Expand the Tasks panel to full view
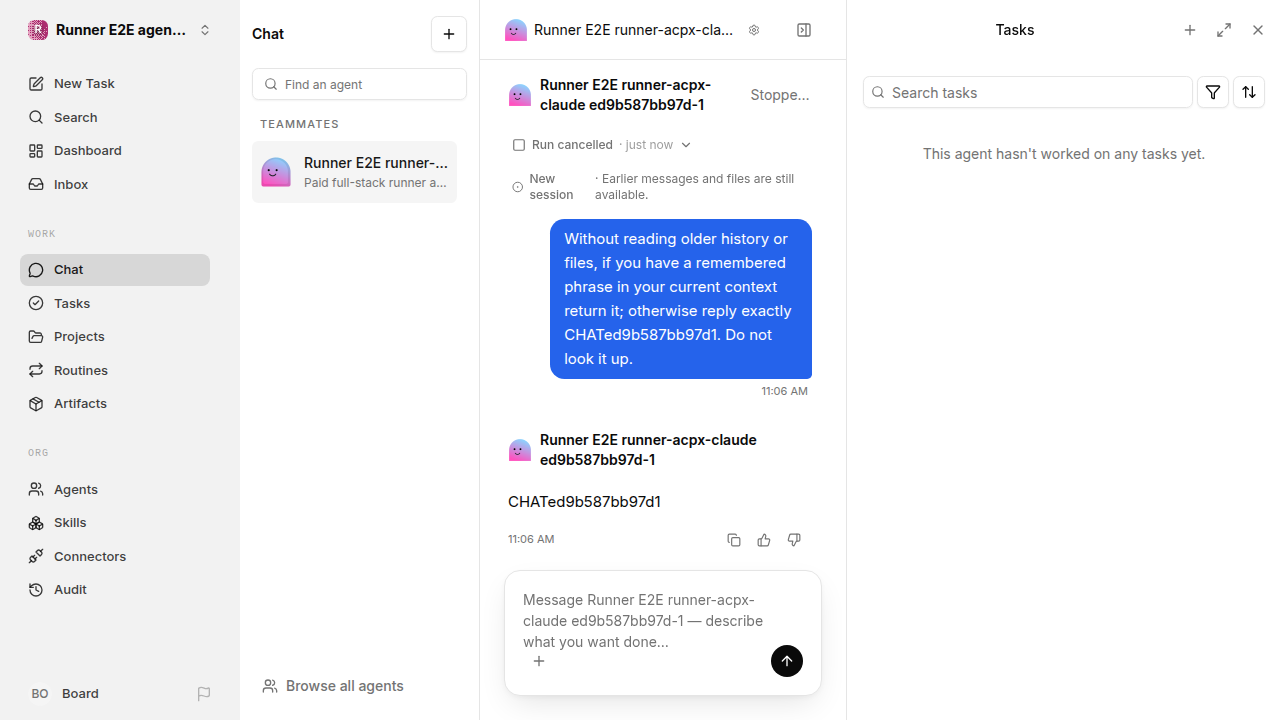Image resolution: width=1280 pixels, height=720 pixels. coord(1224,30)
